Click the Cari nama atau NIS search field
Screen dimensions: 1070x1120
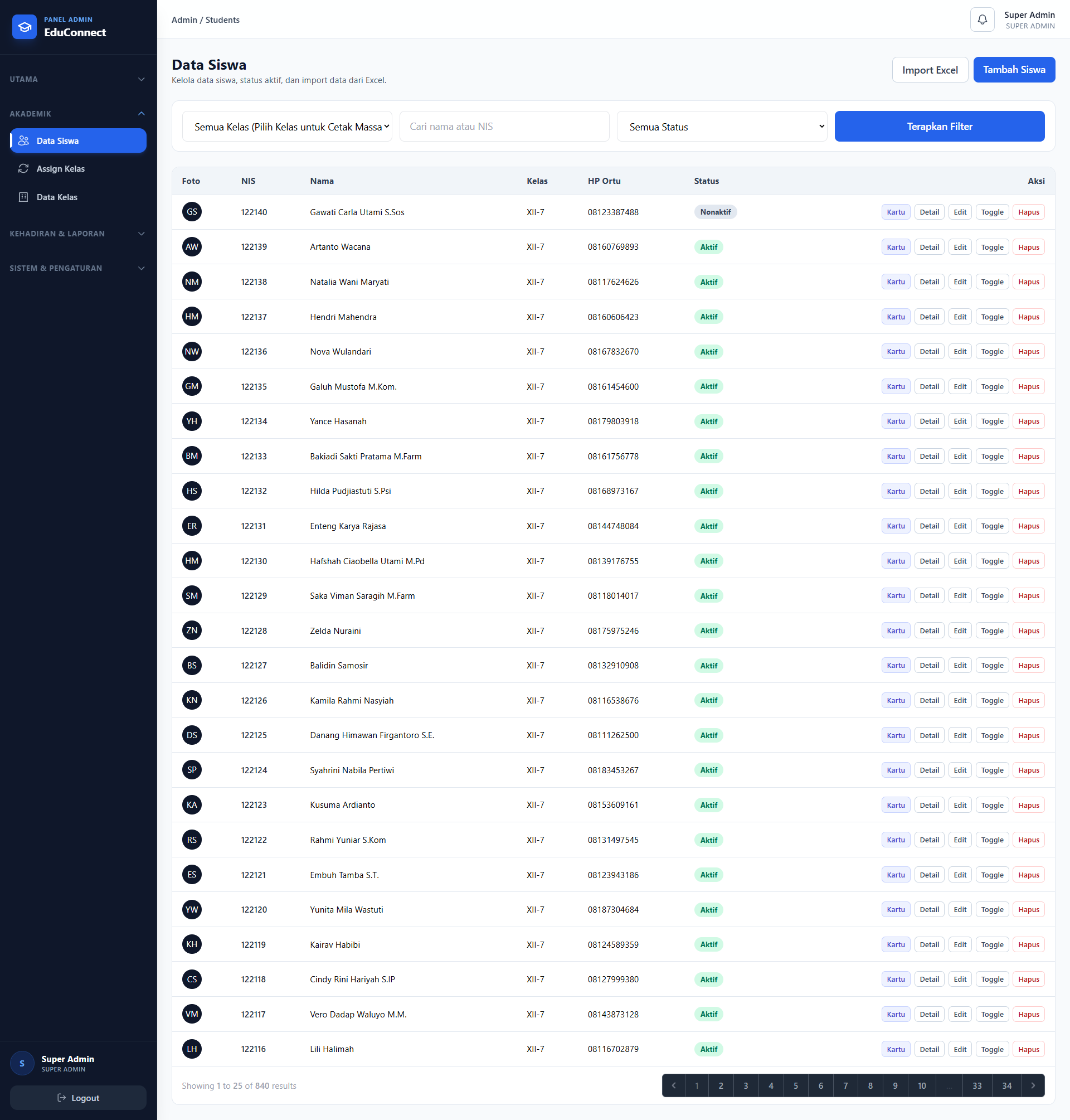504,126
